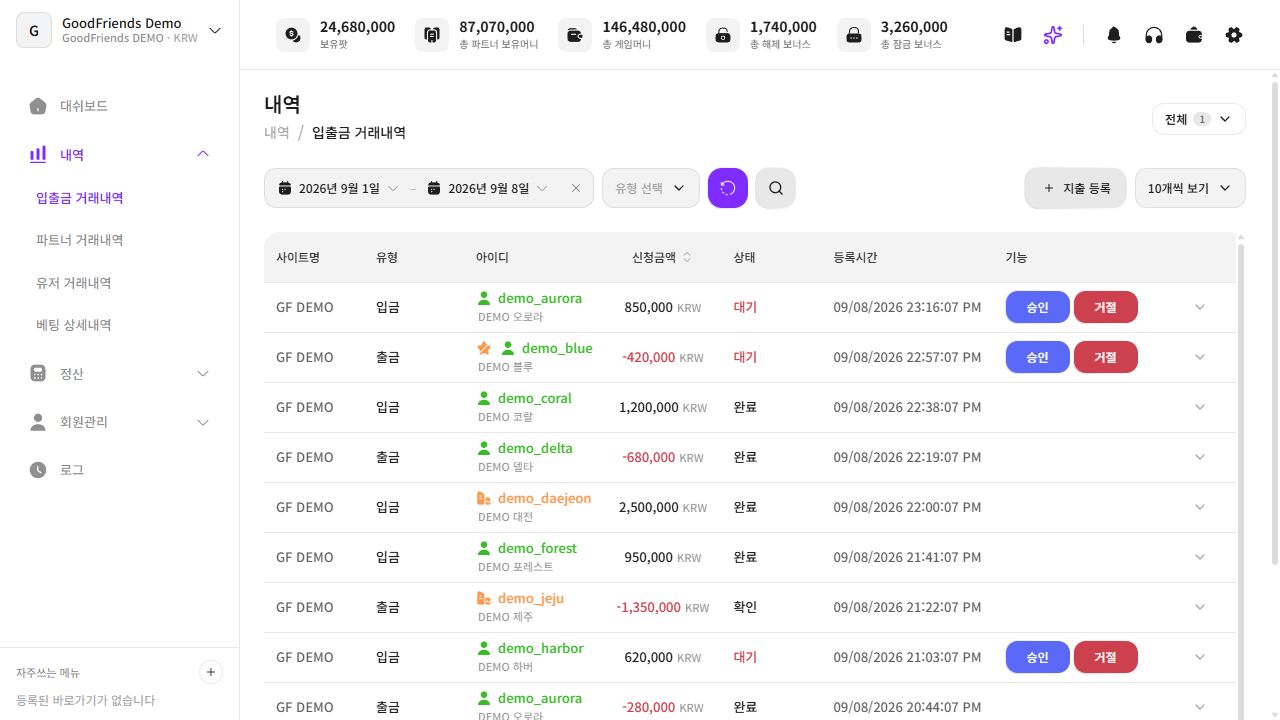Open 유저 거래내역 submenu
1280x720 pixels.
(74, 283)
